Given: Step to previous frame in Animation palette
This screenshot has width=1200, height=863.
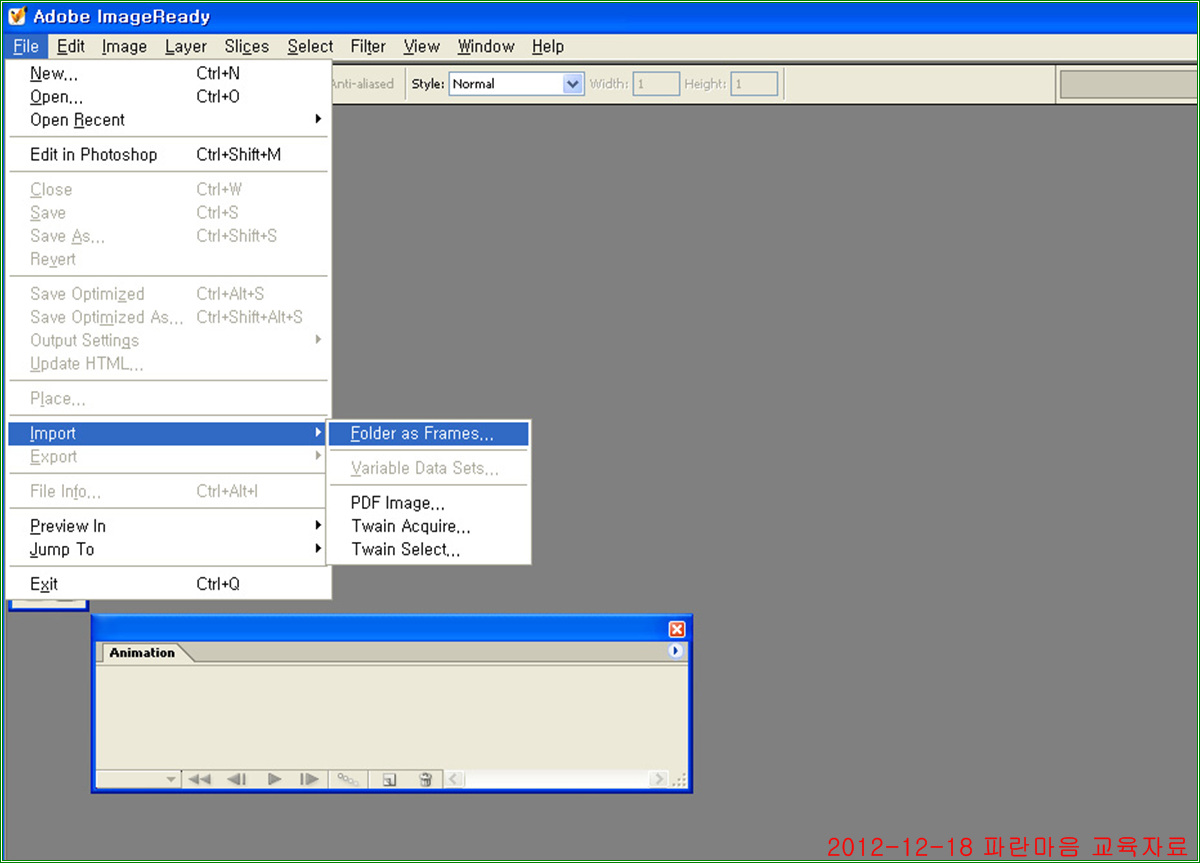Looking at the screenshot, I should (x=237, y=779).
